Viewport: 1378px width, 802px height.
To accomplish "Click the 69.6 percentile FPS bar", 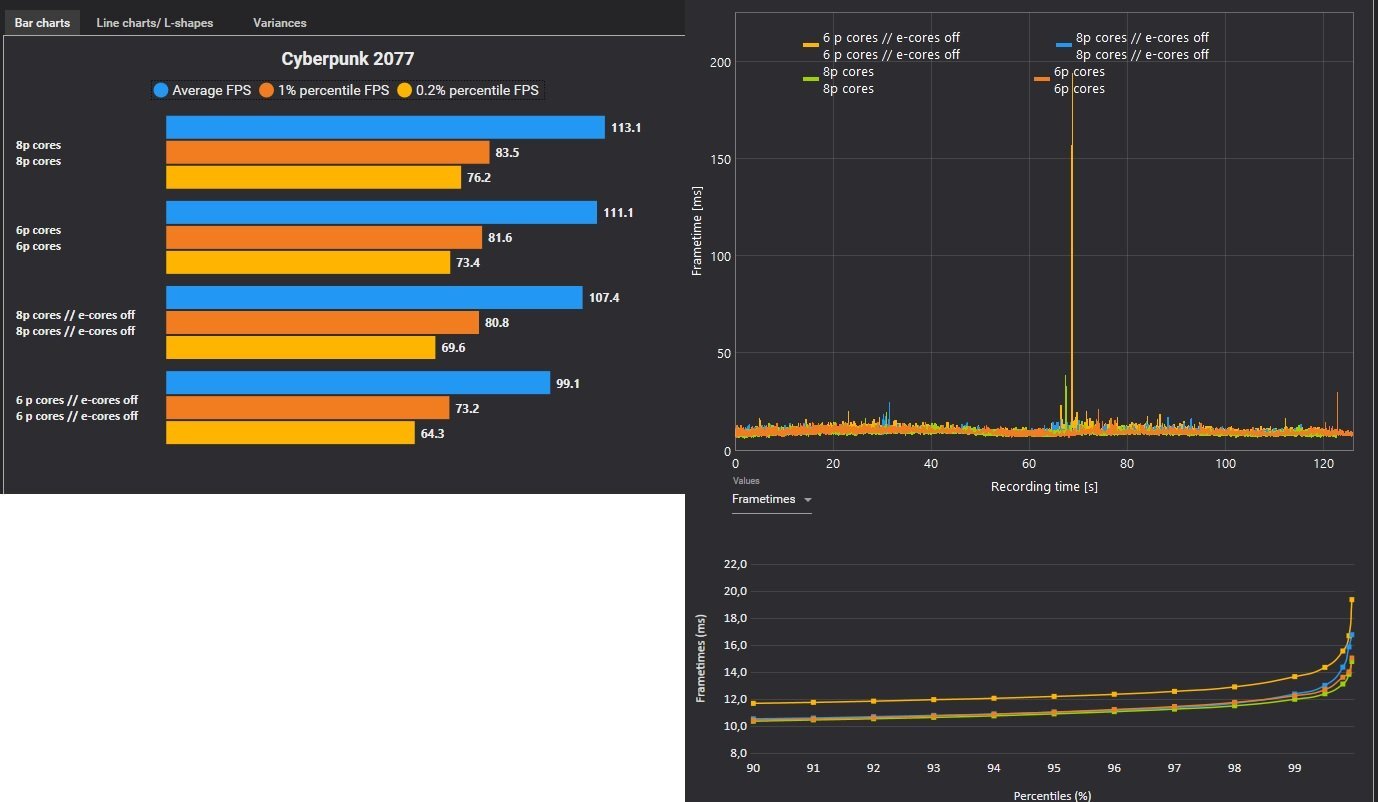I will (300, 347).
